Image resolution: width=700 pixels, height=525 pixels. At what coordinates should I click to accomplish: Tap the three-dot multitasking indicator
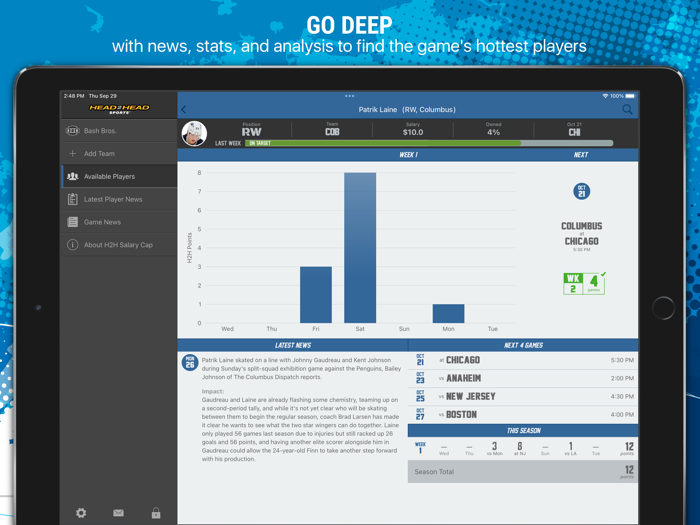(x=350, y=96)
